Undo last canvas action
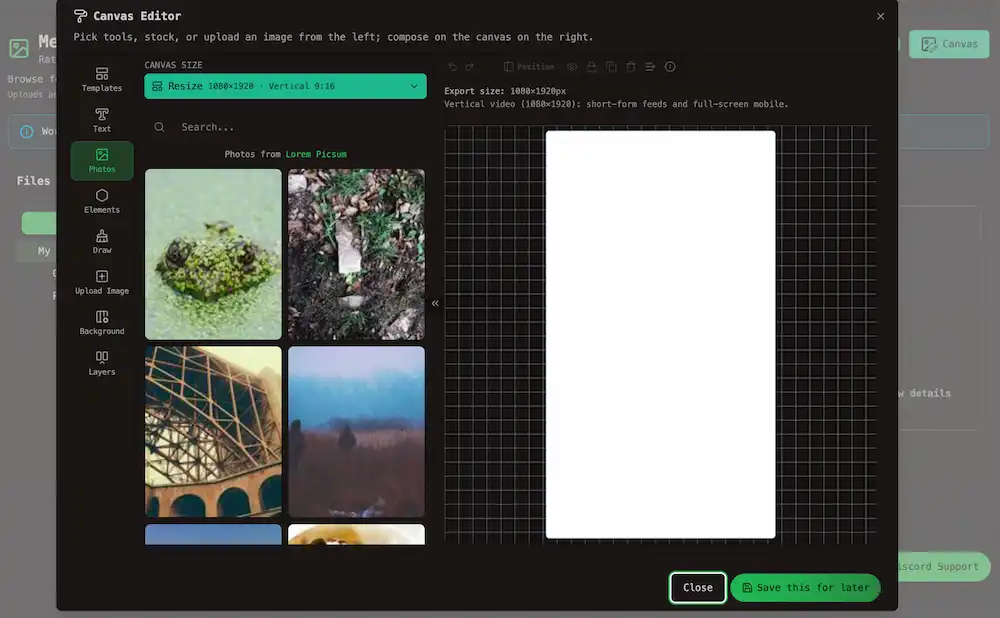1000x618 pixels. pyautogui.click(x=452, y=66)
